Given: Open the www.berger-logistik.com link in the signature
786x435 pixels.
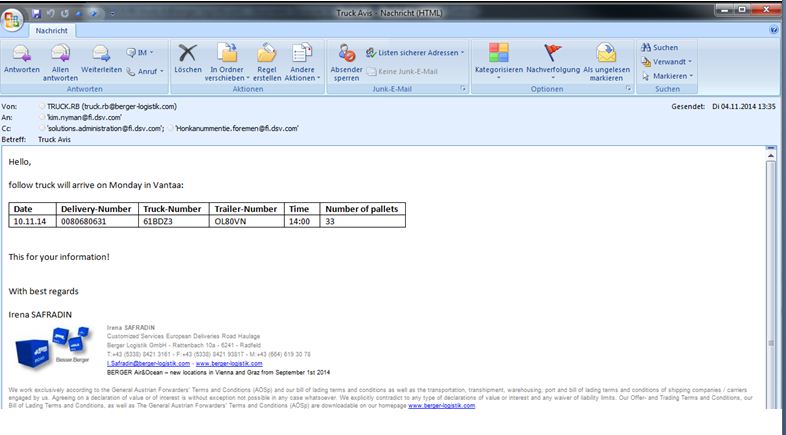Looking at the screenshot, I should coord(229,363).
